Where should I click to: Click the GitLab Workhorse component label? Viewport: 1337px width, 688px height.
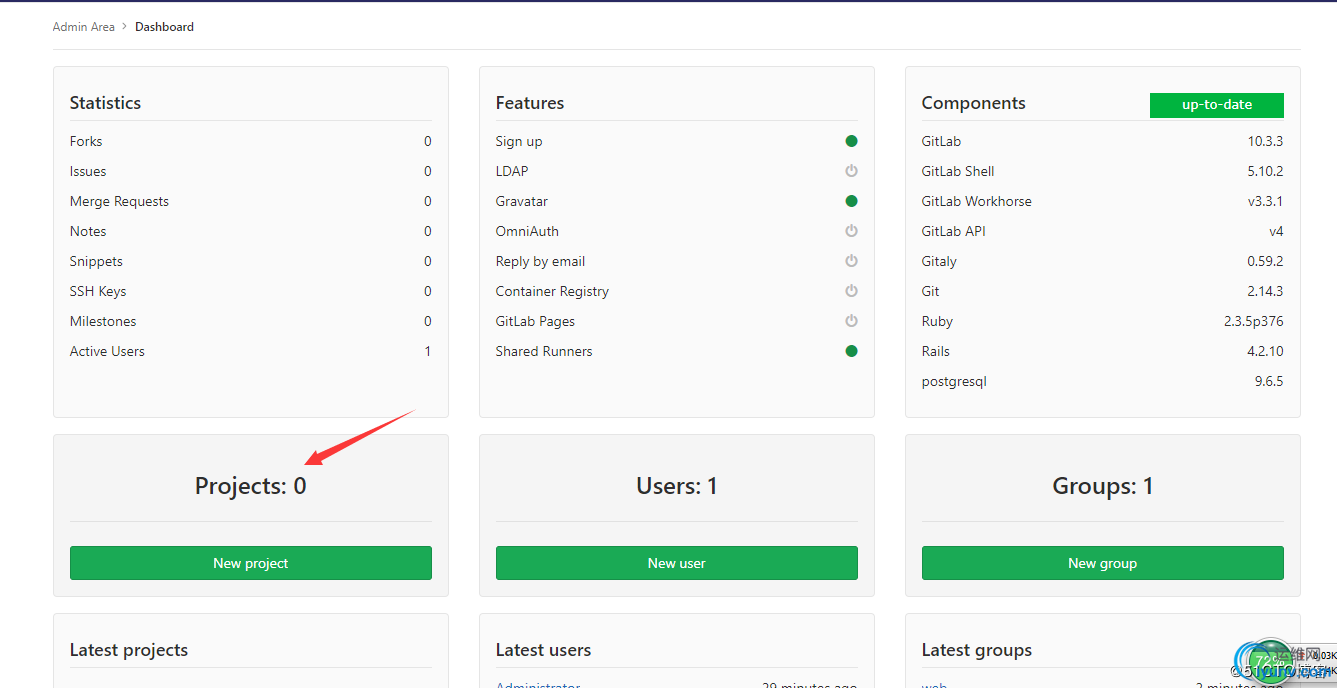[x=977, y=201]
